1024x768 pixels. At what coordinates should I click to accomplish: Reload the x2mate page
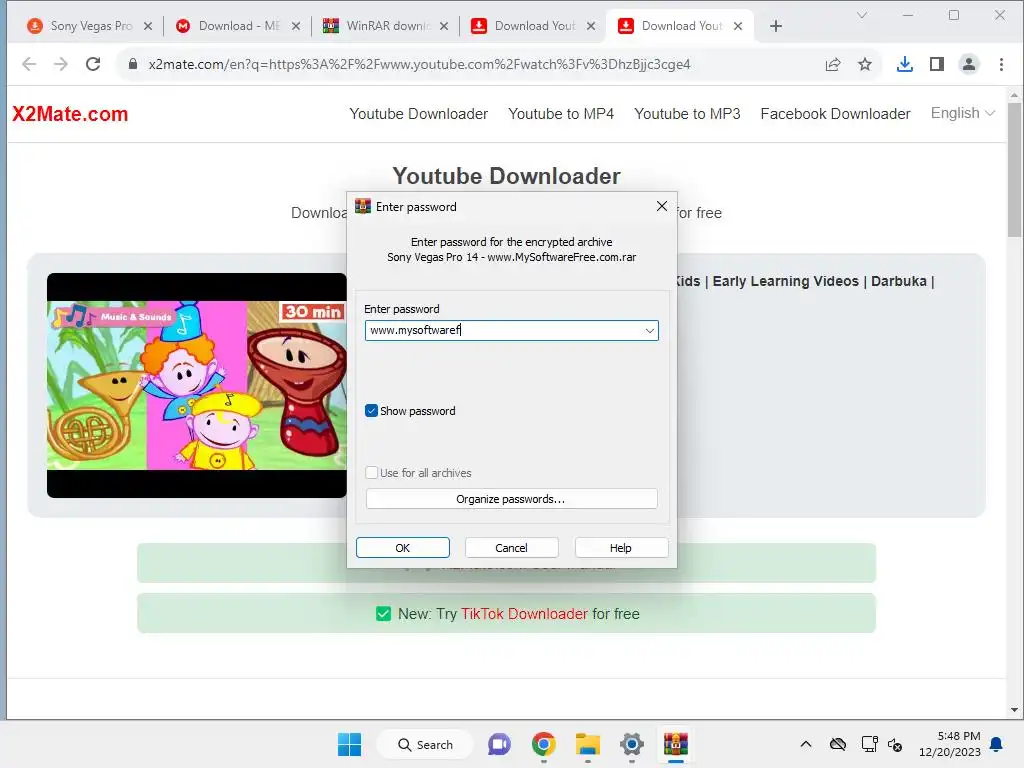pos(93,64)
